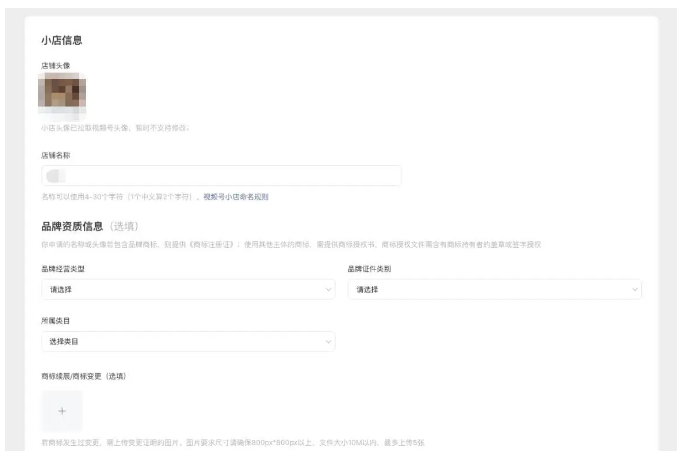Viewport: 680px width, 452px height.
Task: Click the 品牌资质信息 section heading
Action: [x=72, y=227]
